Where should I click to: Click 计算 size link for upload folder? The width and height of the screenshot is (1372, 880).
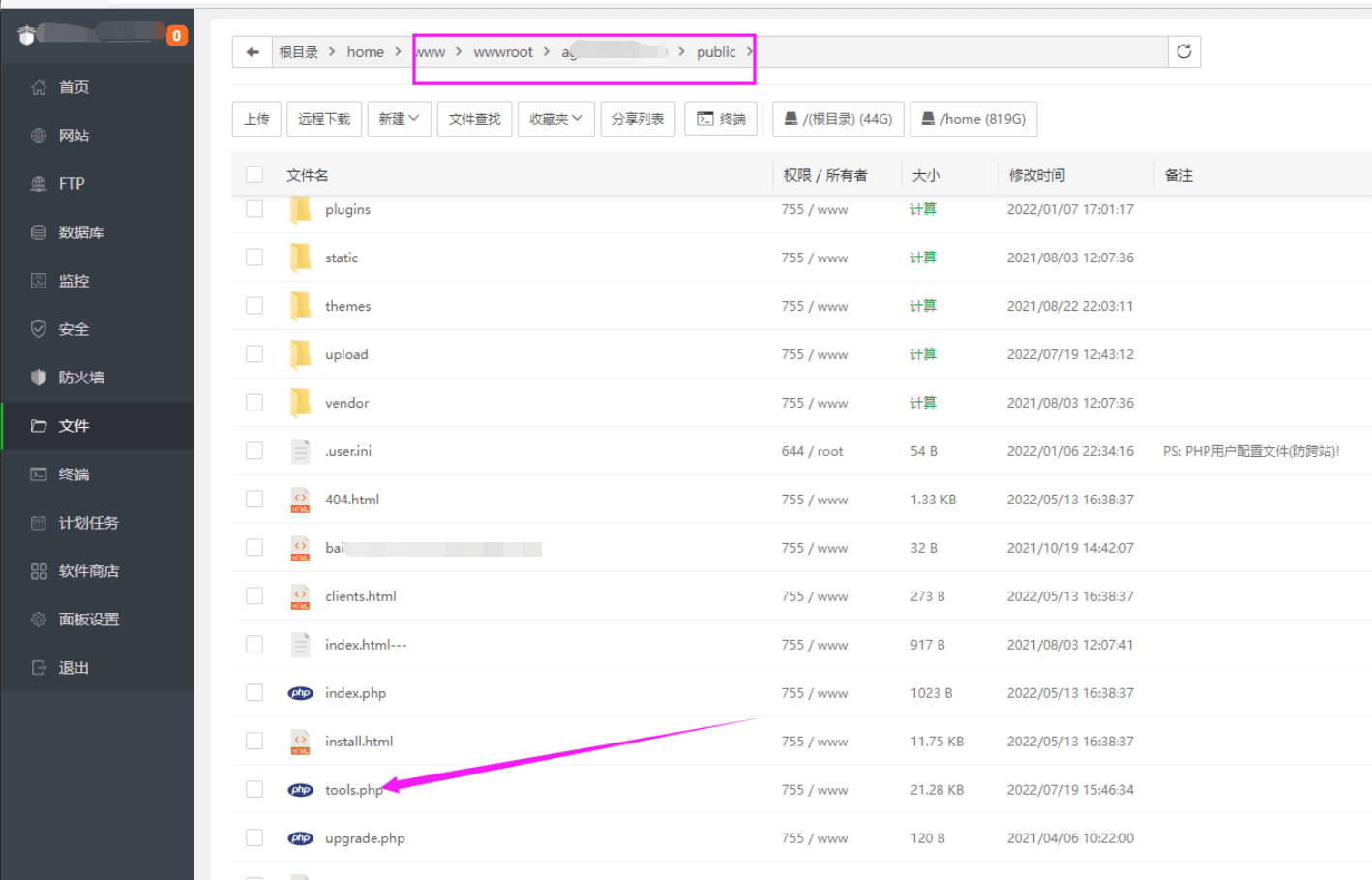923,354
